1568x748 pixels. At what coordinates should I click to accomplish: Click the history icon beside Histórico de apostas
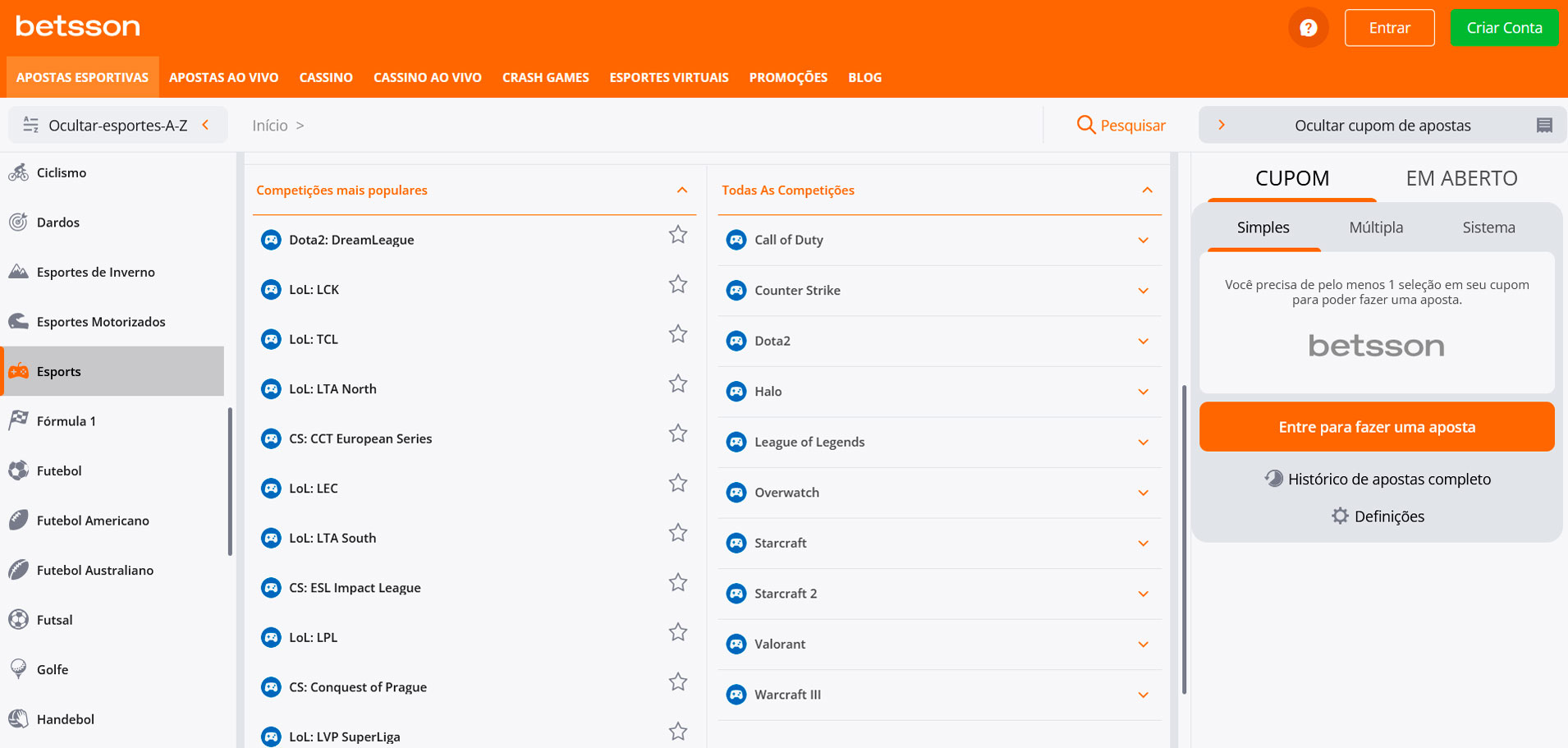click(1273, 479)
